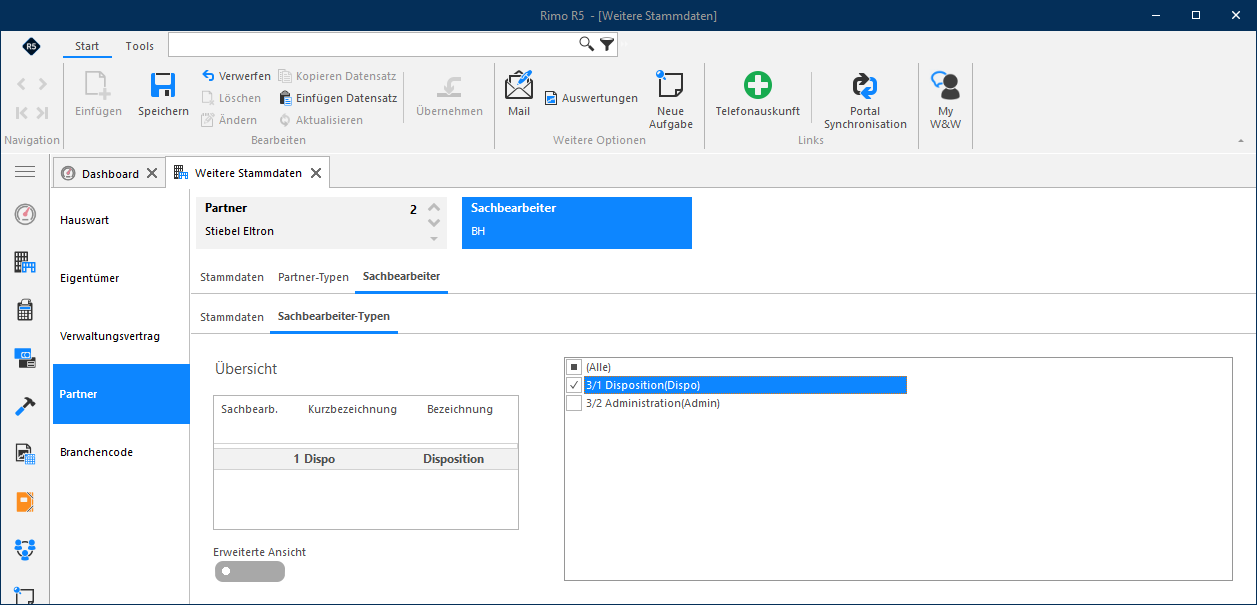This screenshot has height=605, width=1257.
Task: Open the dashboard gauge sidebar icon
Action: [25, 214]
